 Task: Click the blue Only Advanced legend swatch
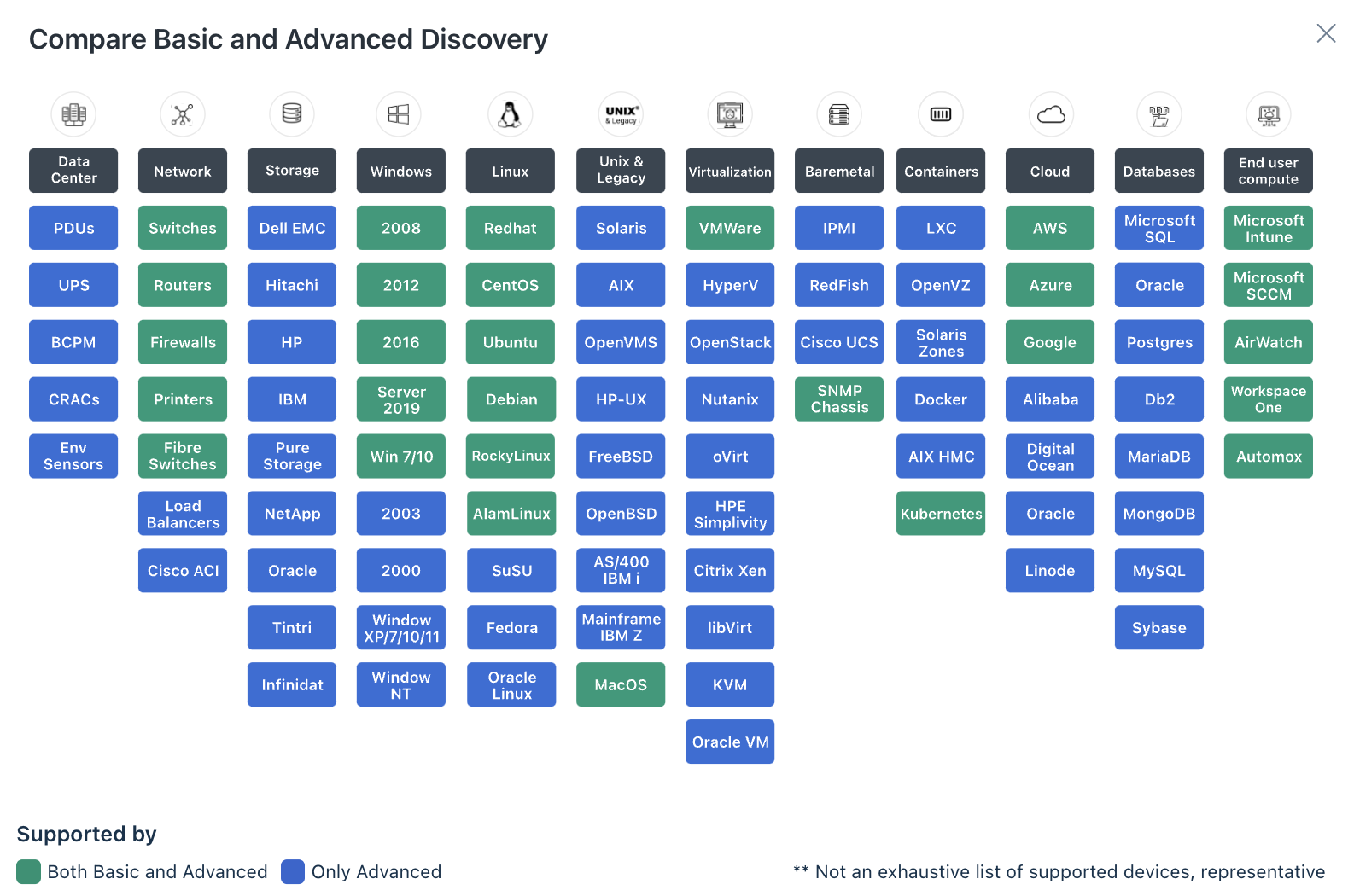(293, 872)
